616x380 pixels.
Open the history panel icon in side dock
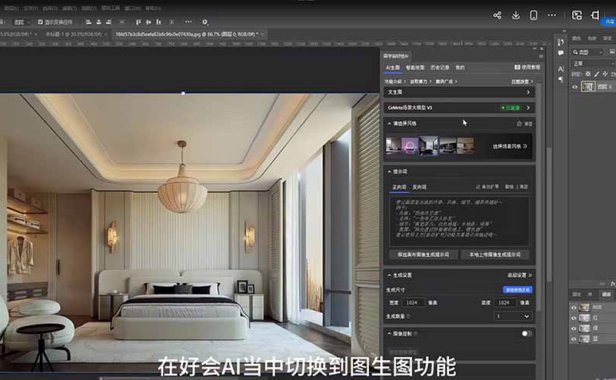tap(561, 42)
